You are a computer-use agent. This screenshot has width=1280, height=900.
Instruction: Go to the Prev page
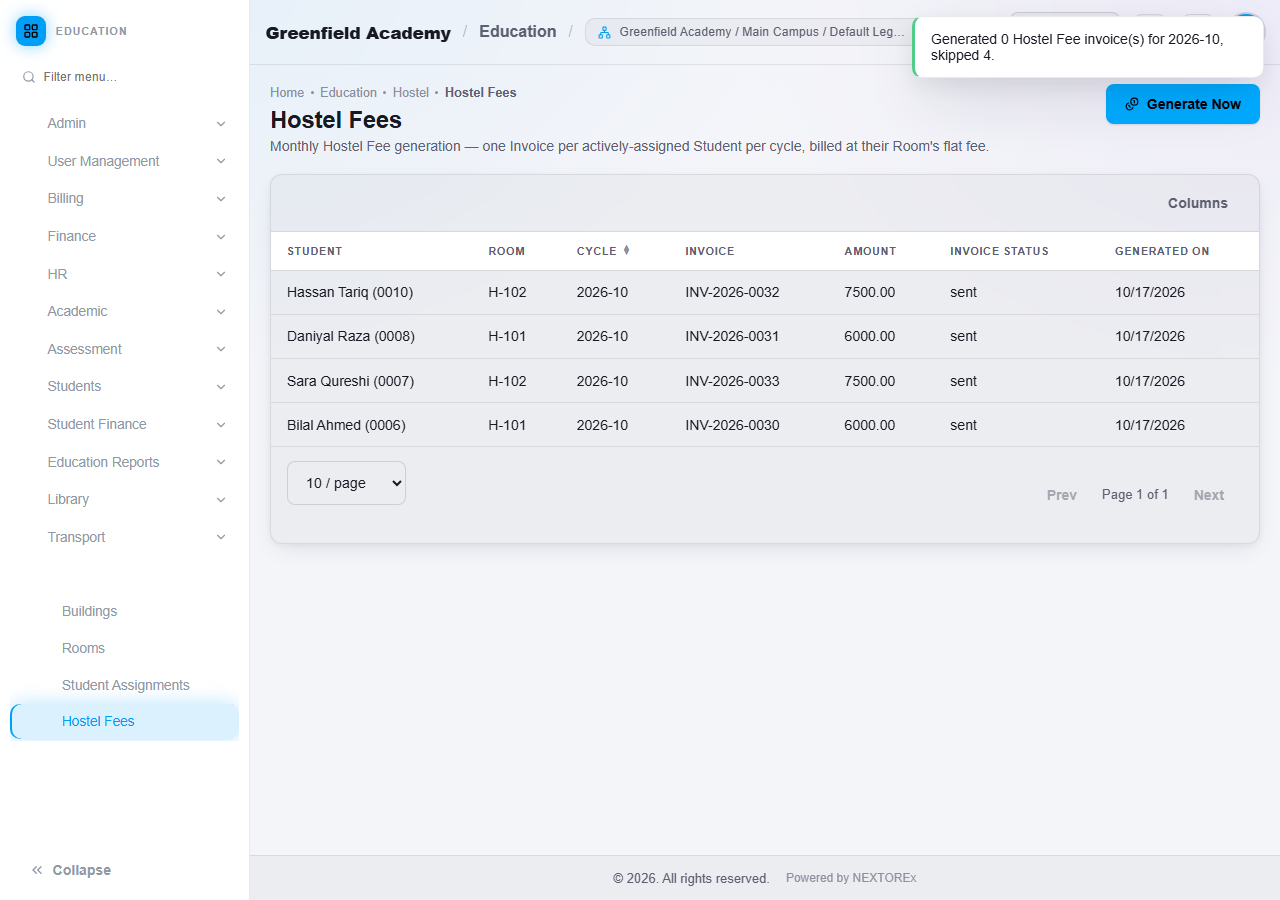click(1062, 495)
